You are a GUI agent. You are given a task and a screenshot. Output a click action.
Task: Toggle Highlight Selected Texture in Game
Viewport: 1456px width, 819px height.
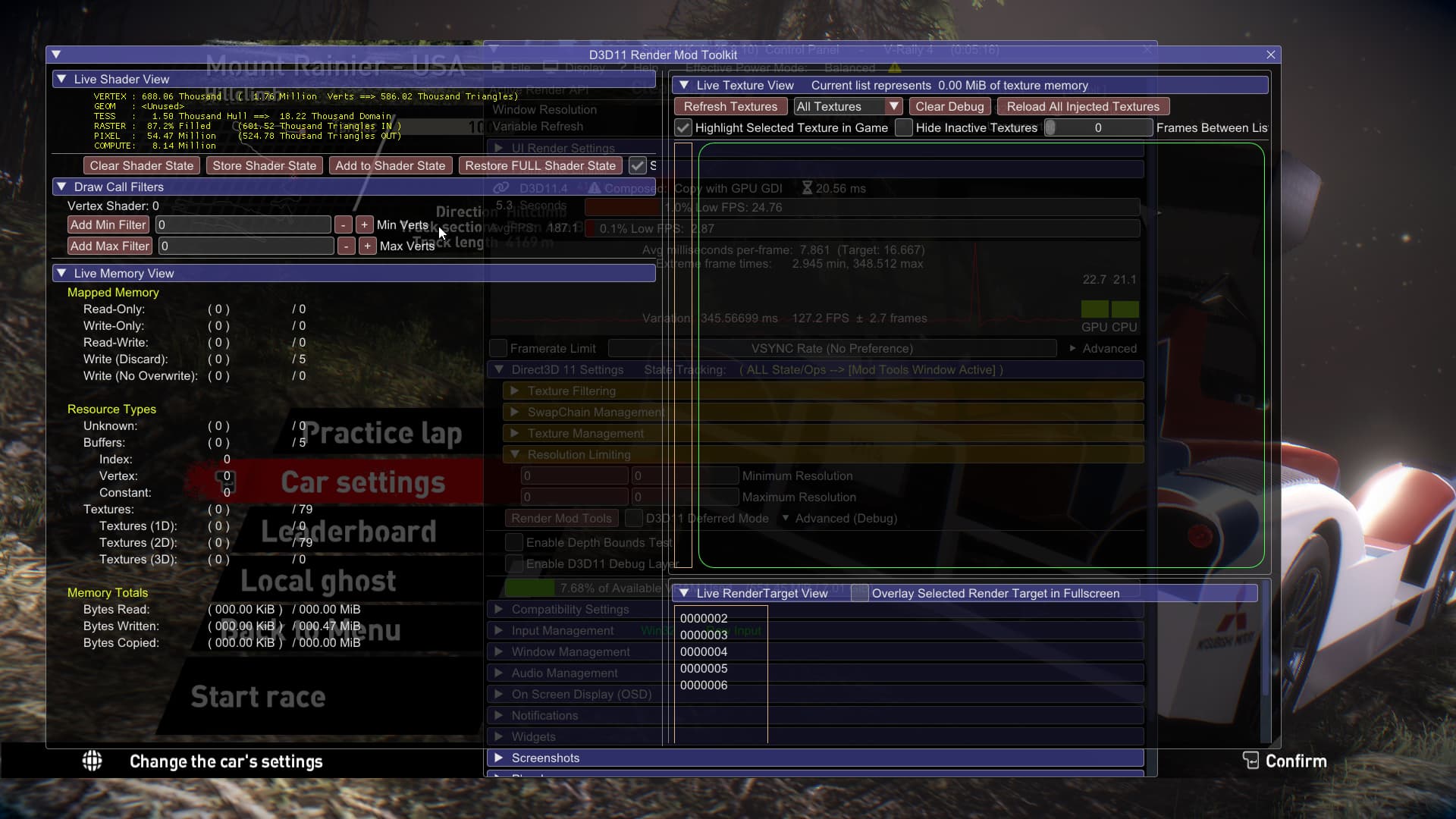(683, 128)
